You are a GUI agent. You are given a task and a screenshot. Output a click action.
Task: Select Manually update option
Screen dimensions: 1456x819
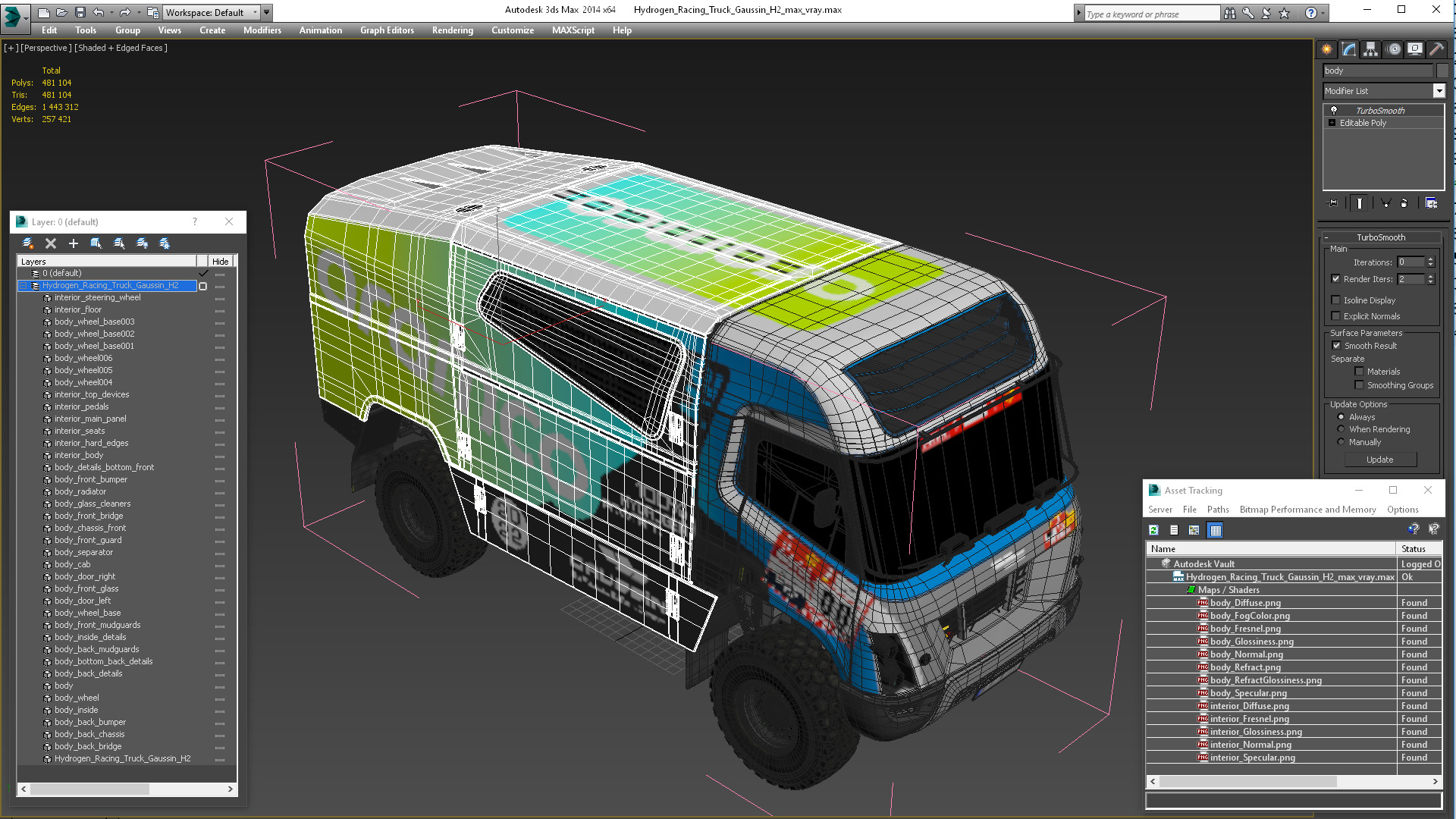1341,442
